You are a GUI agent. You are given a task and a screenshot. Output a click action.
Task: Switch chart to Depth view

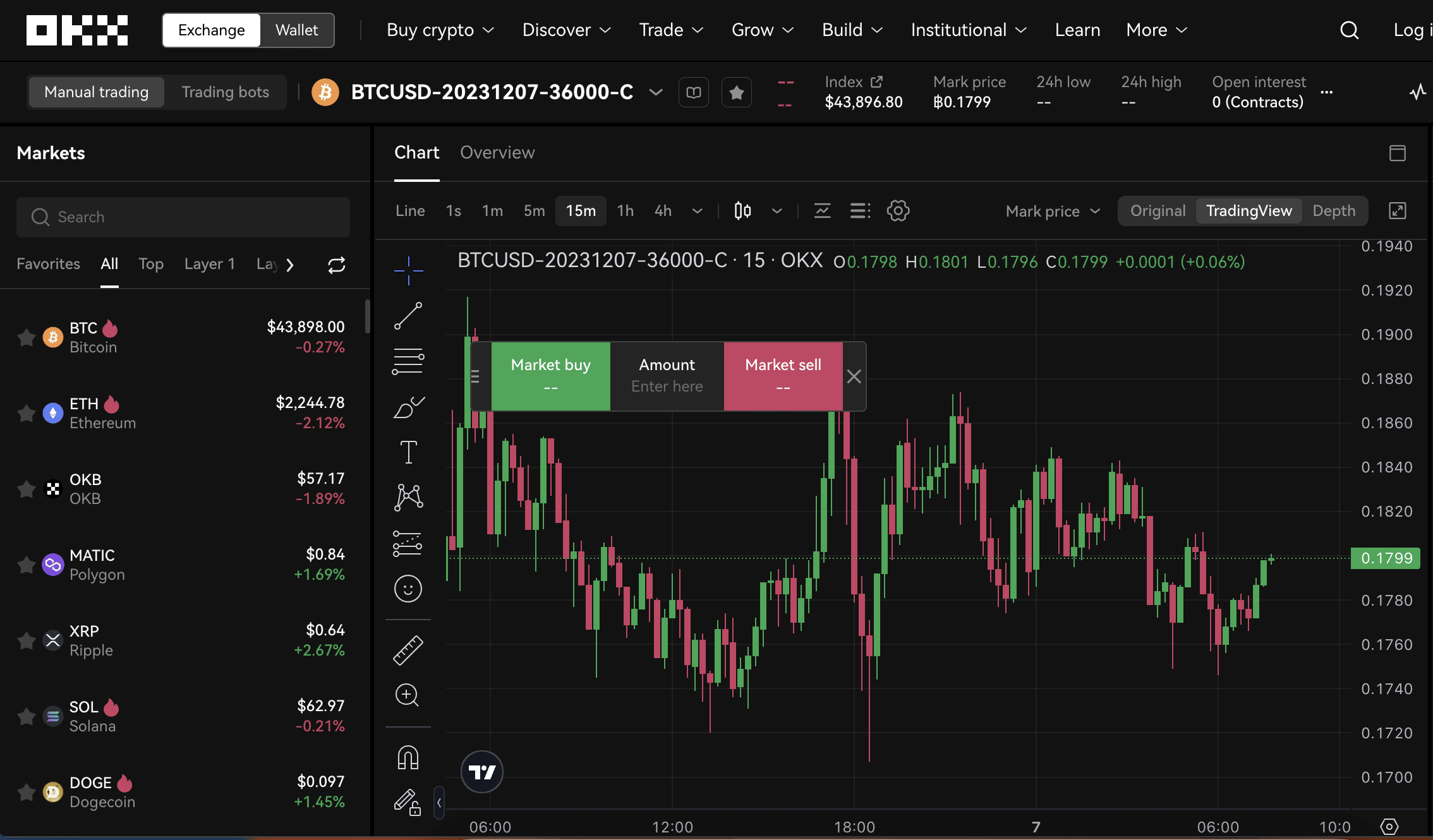pyautogui.click(x=1334, y=211)
